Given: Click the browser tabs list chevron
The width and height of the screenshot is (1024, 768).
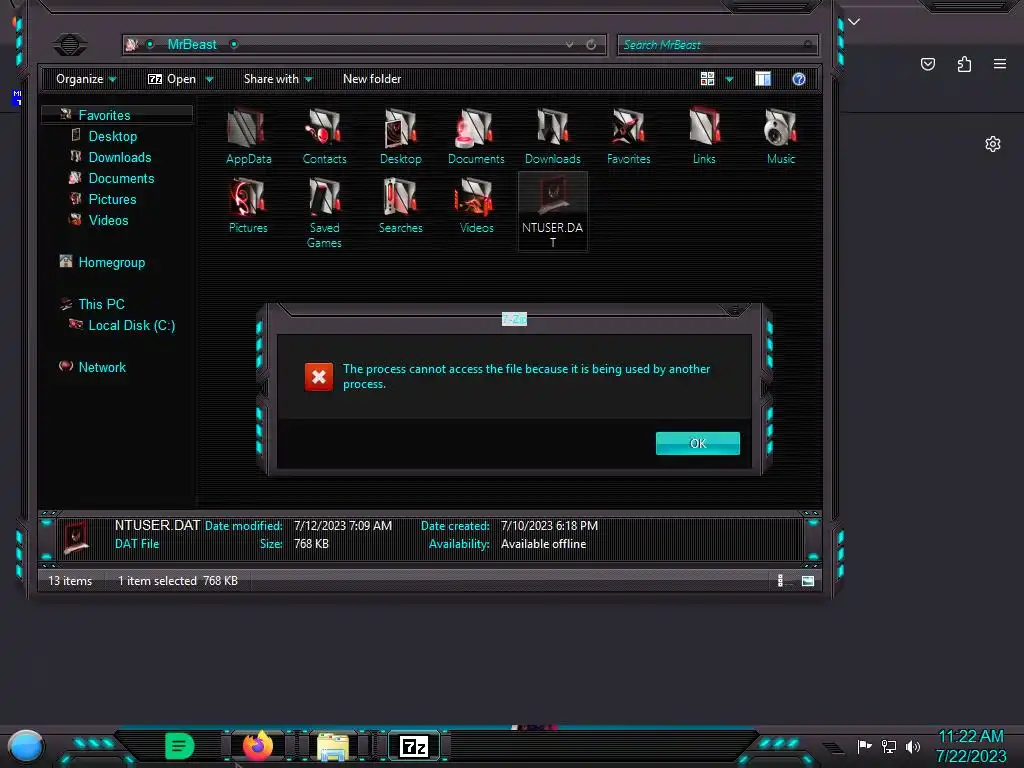Looking at the screenshot, I should pyautogui.click(x=854, y=22).
